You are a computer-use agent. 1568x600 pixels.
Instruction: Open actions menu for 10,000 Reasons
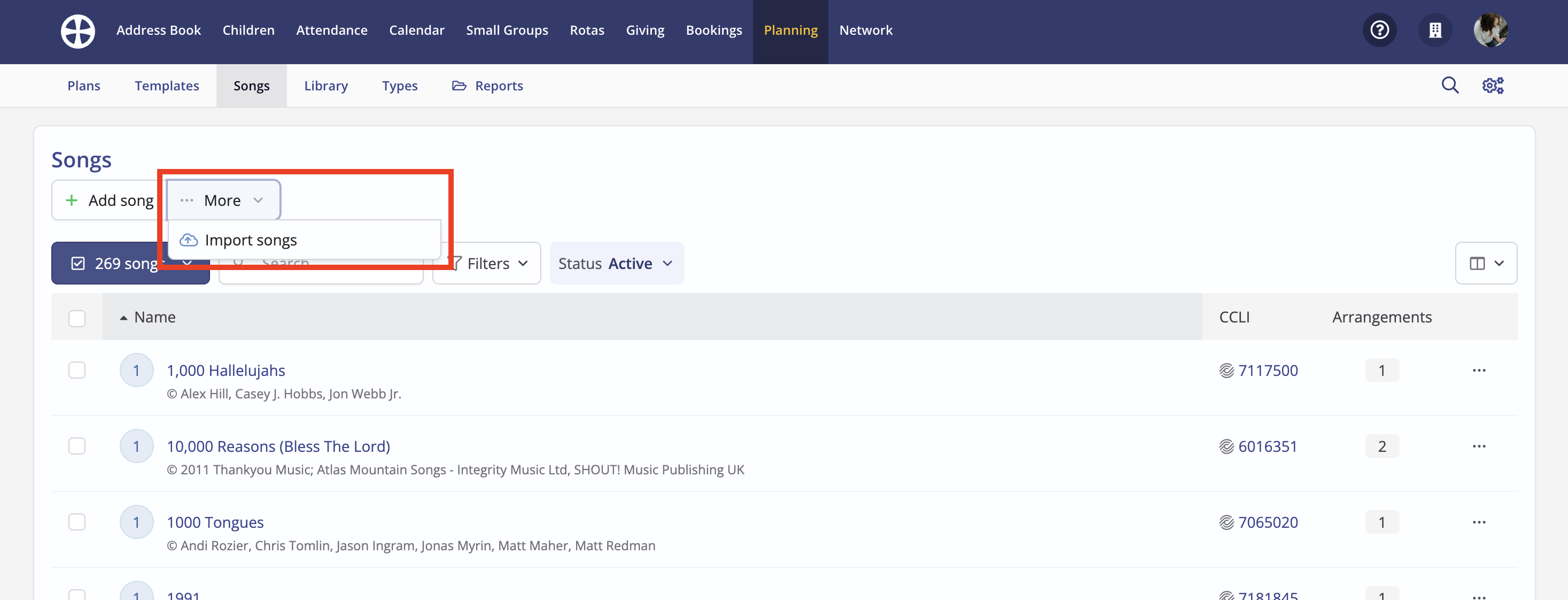point(1479,447)
